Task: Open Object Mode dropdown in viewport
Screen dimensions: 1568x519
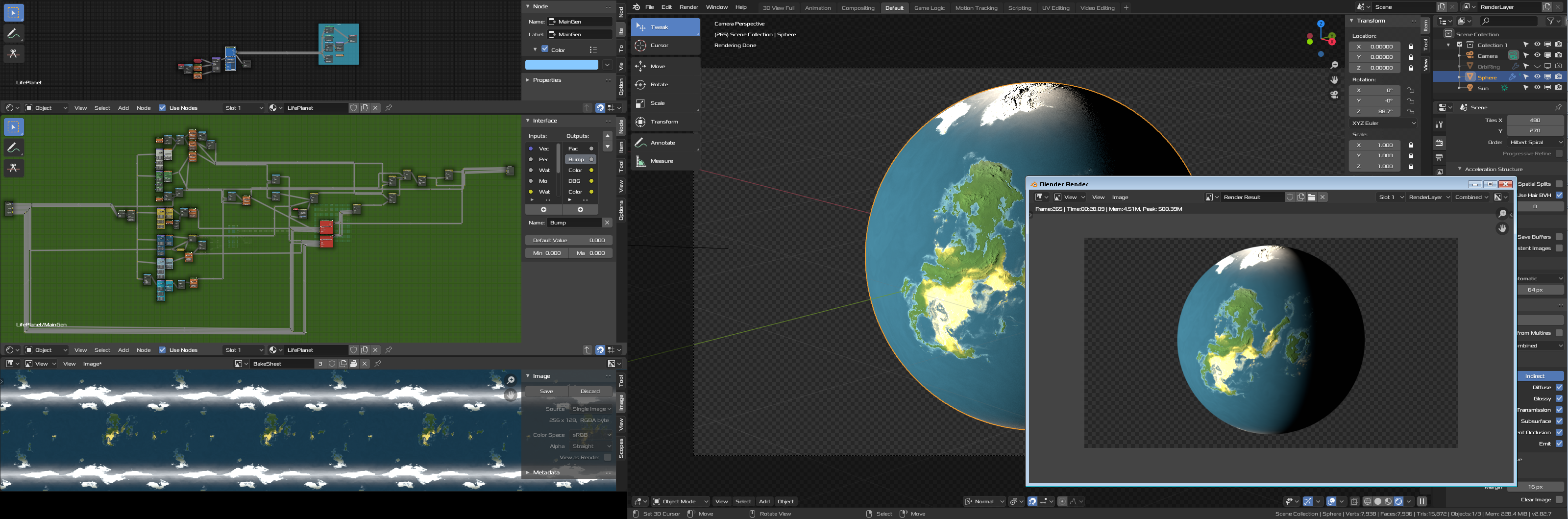Action: [x=681, y=501]
